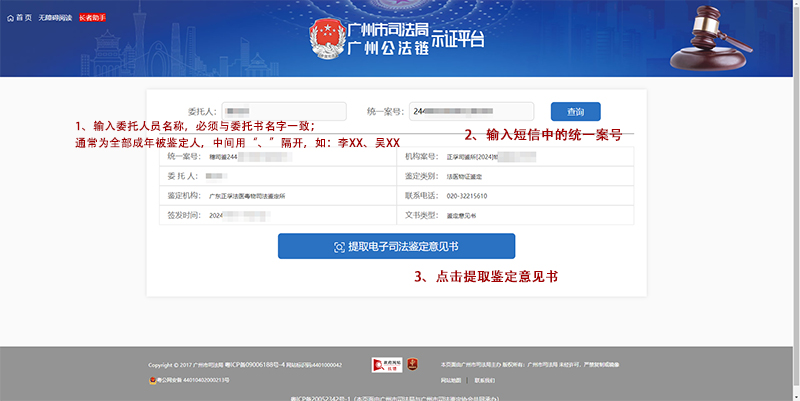Viewport: 800px width, 401px height.
Task: Open the 粤公网安备 44010402000213号 link
Action: 192,380
